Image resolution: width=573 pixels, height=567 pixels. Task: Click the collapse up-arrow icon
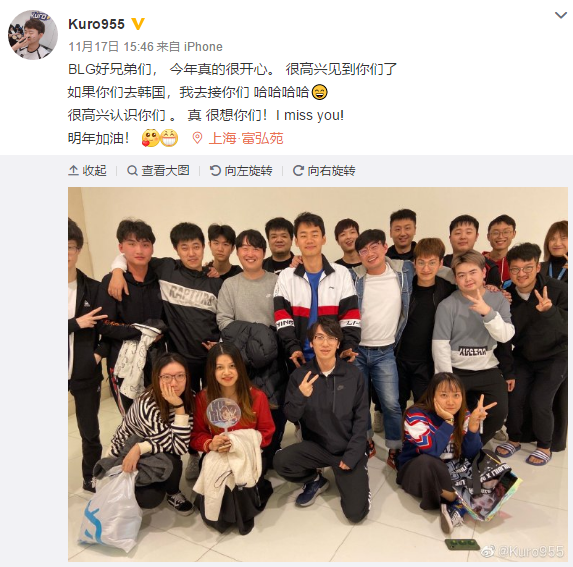[x=73, y=171]
